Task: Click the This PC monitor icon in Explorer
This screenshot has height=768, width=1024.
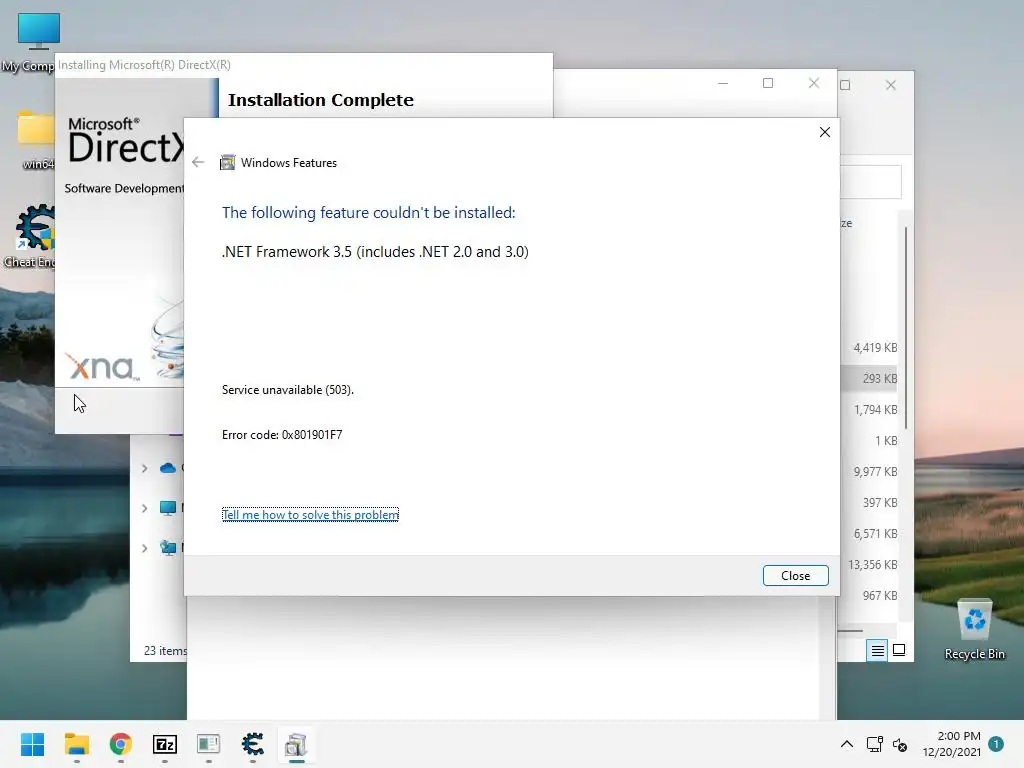Action: click(168, 508)
